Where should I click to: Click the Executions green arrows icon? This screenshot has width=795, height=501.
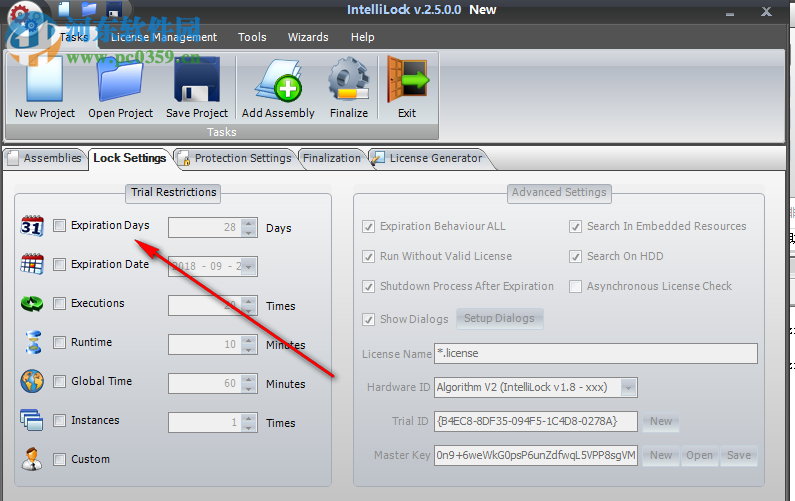point(32,303)
